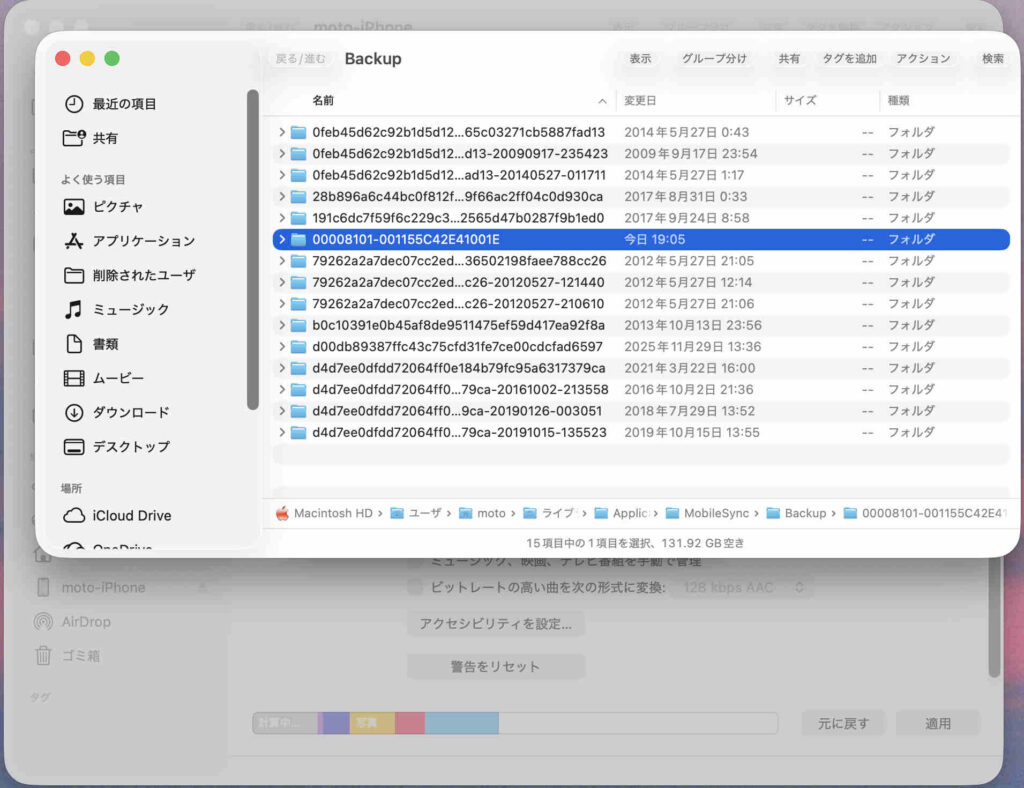Expand the 00008101-001155C42E41001E folder
Screen dimensions: 1024x788
[x=282, y=240]
